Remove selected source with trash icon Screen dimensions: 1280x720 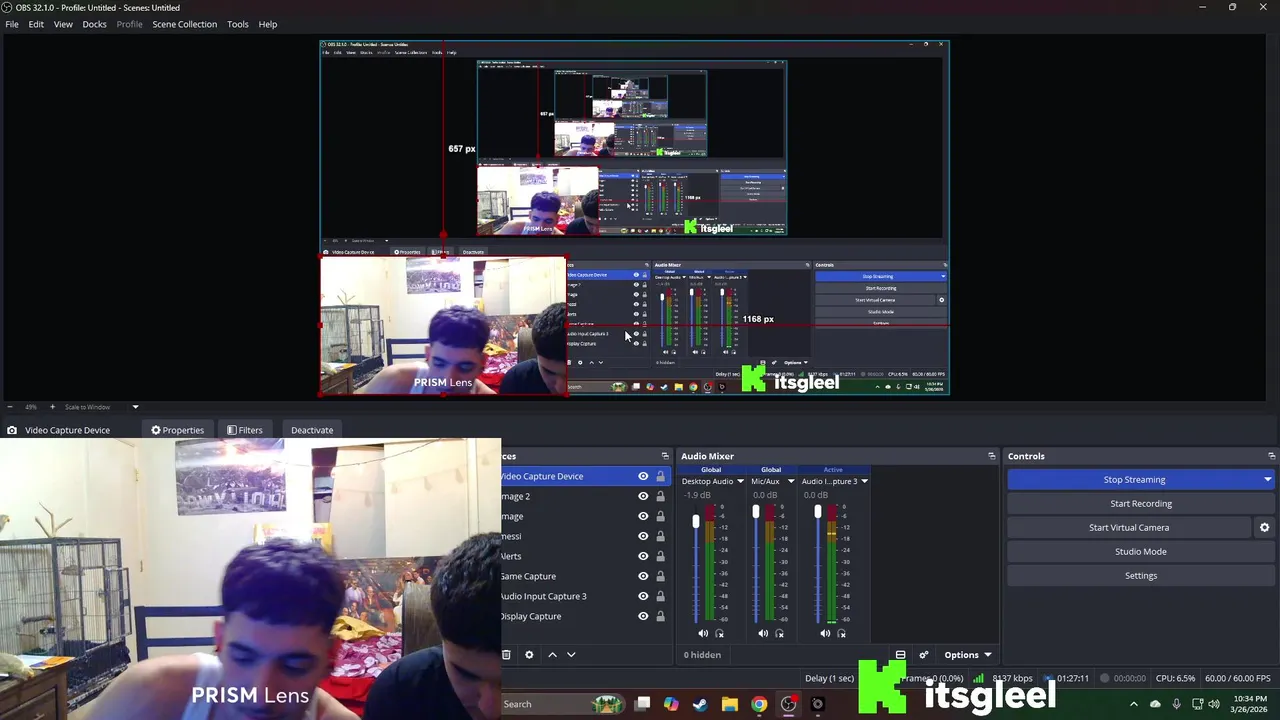point(506,655)
